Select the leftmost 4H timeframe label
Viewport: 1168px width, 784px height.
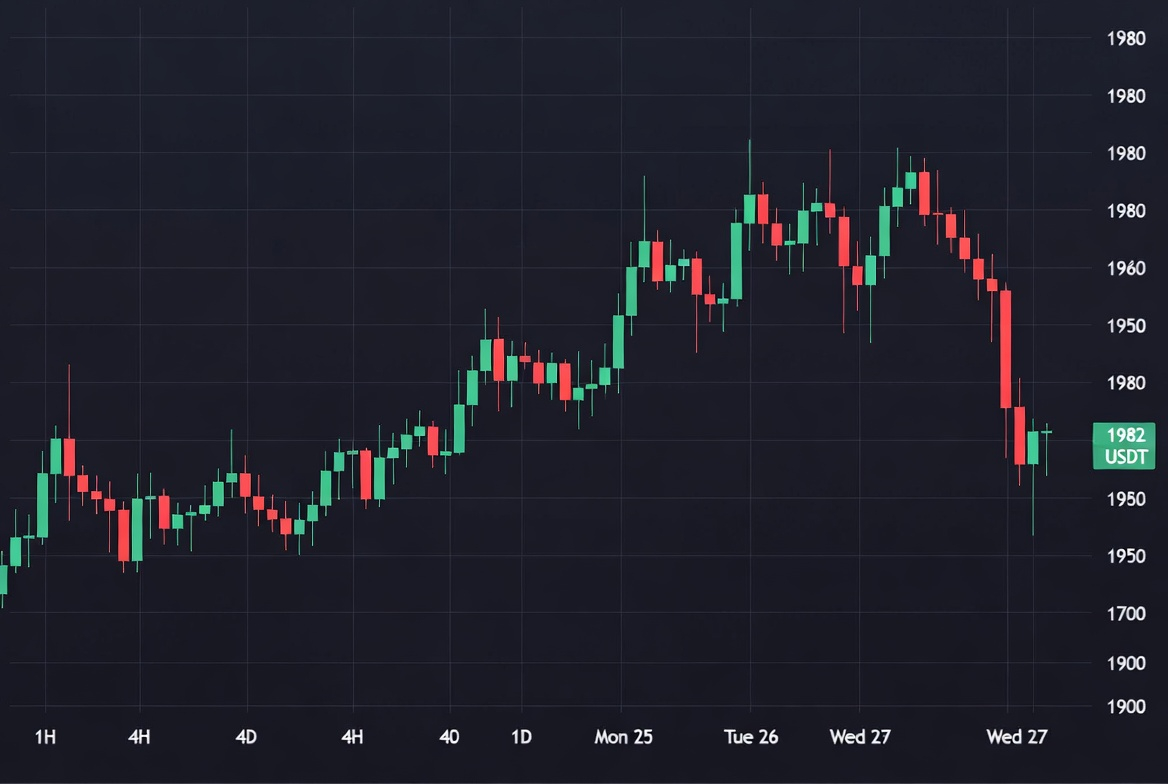click(139, 737)
